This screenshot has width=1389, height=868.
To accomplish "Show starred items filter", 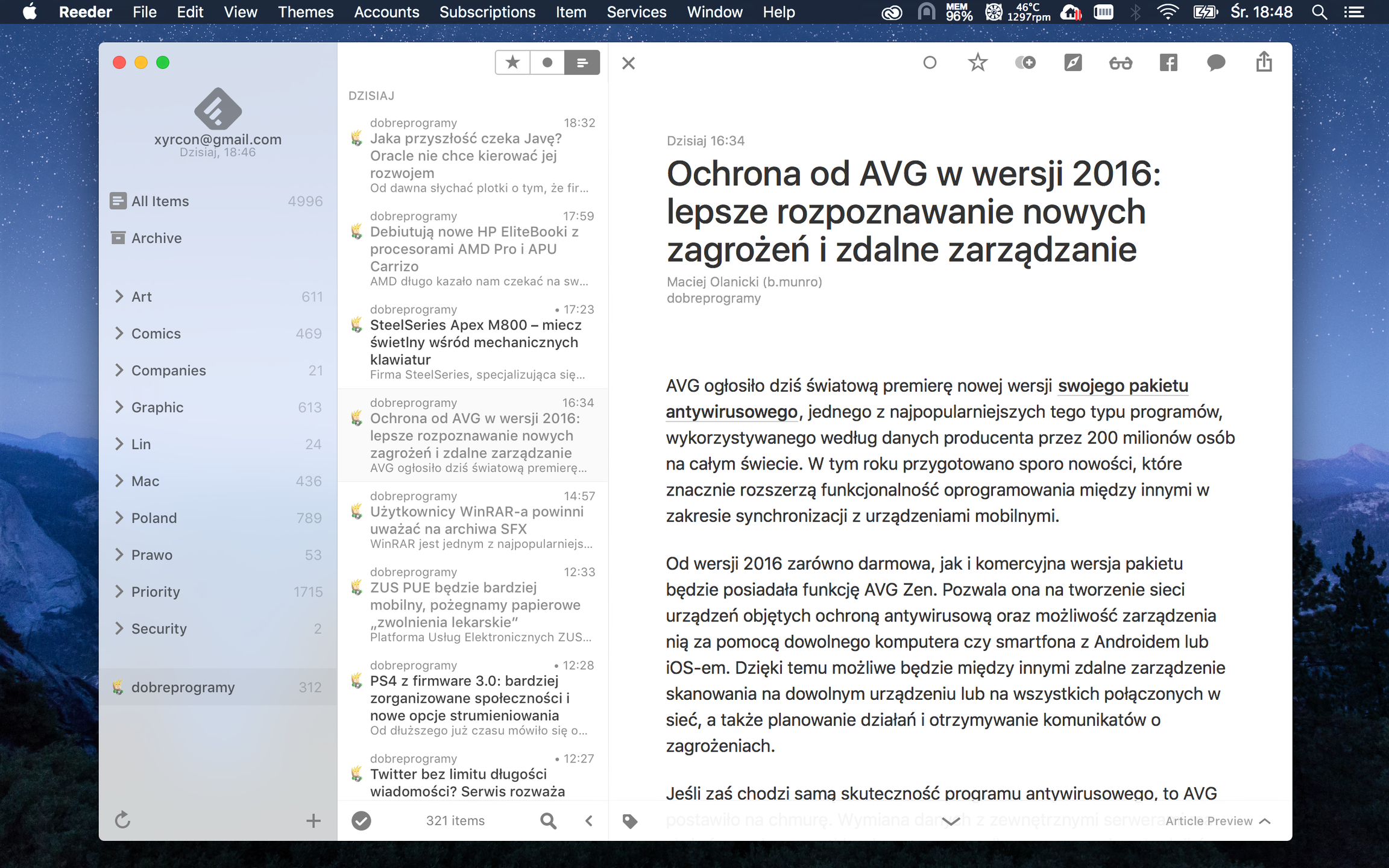I will pyautogui.click(x=512, y=63).
